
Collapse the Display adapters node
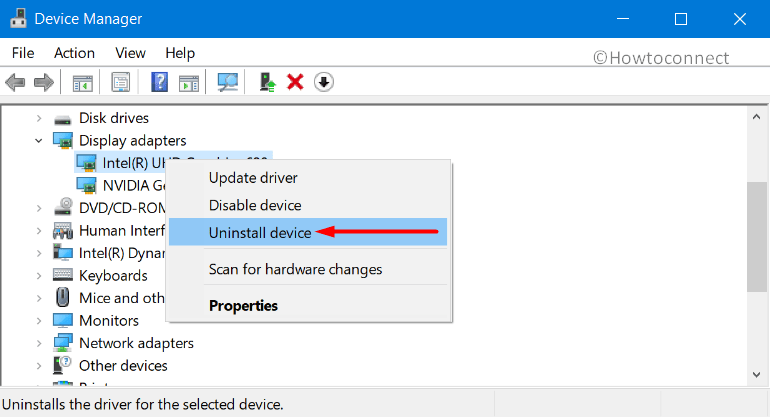[39, 141]
